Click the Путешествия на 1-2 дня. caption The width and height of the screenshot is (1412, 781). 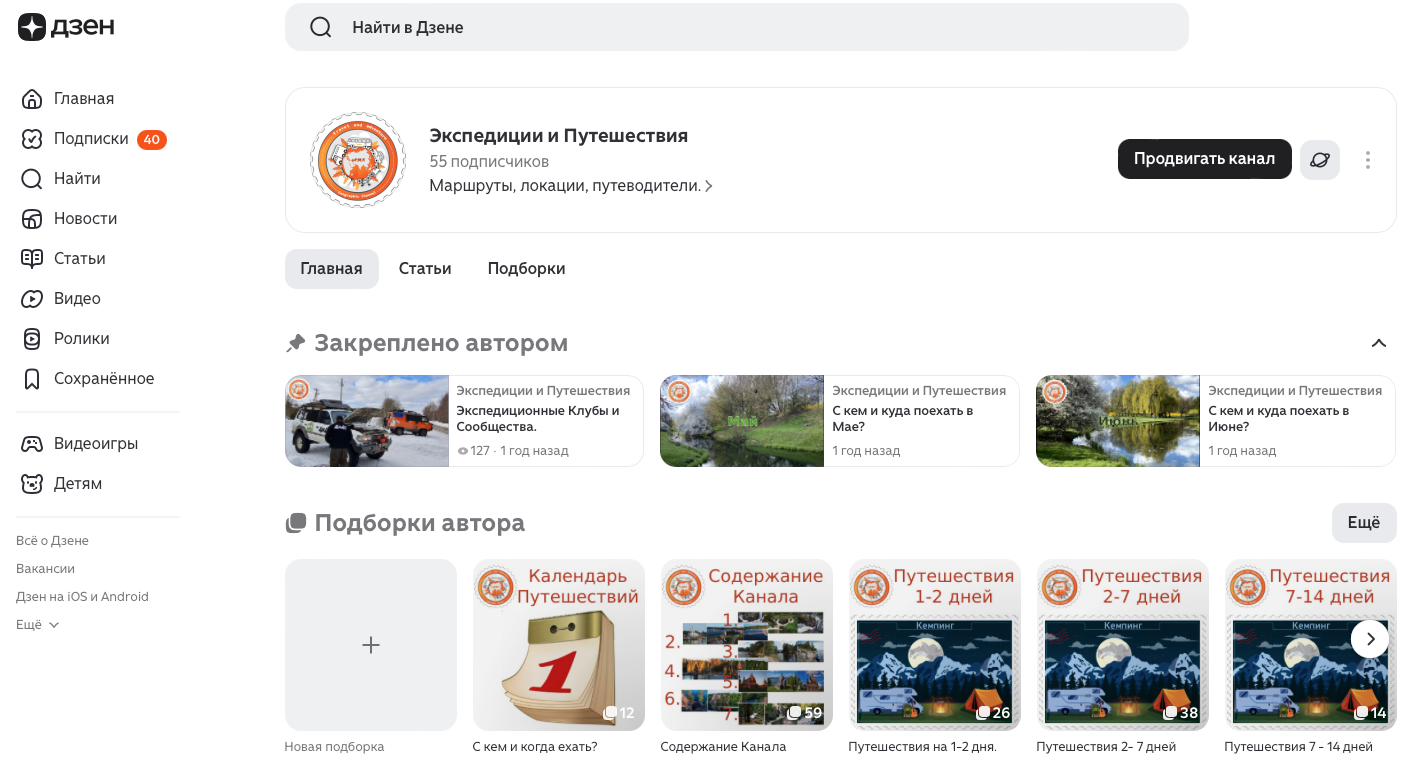[922, 746]
